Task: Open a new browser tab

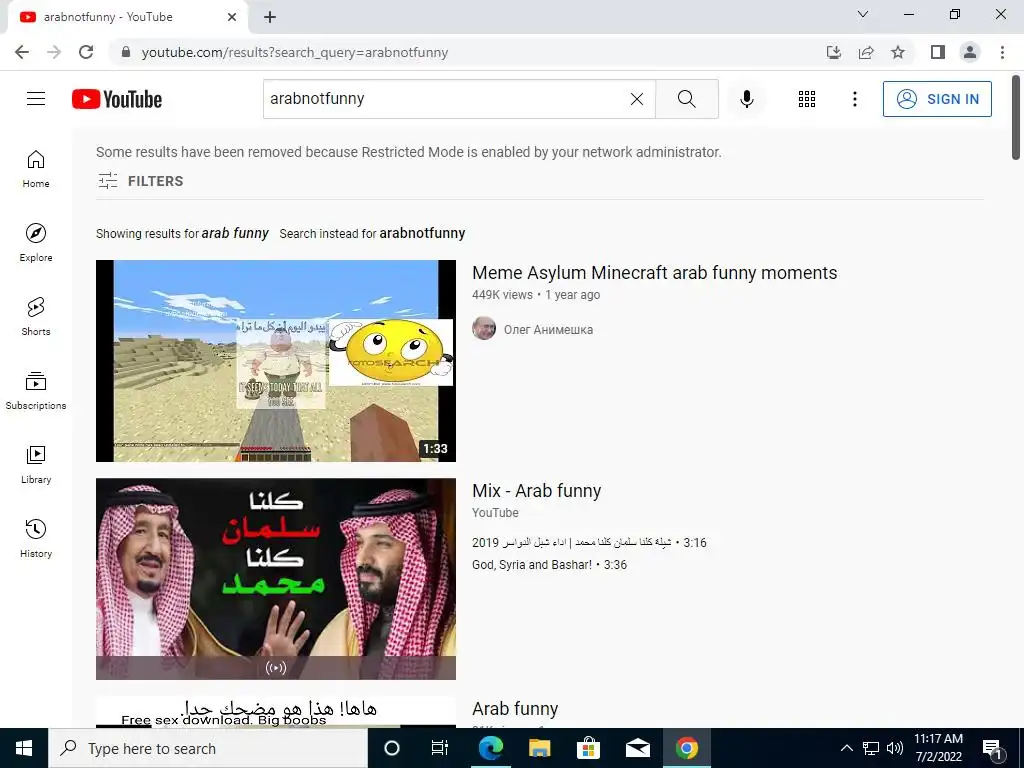Action: 270,17
